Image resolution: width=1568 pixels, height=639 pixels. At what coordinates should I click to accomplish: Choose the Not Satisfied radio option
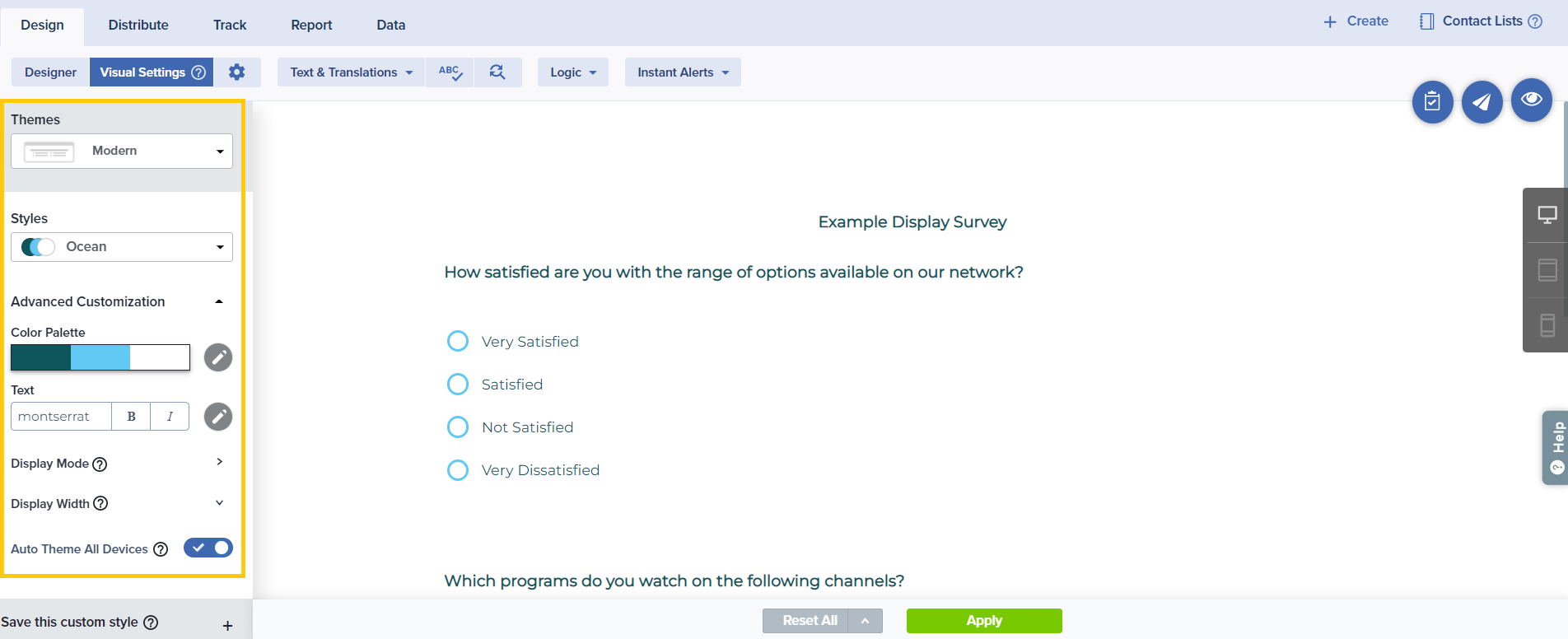coord(458,427)
